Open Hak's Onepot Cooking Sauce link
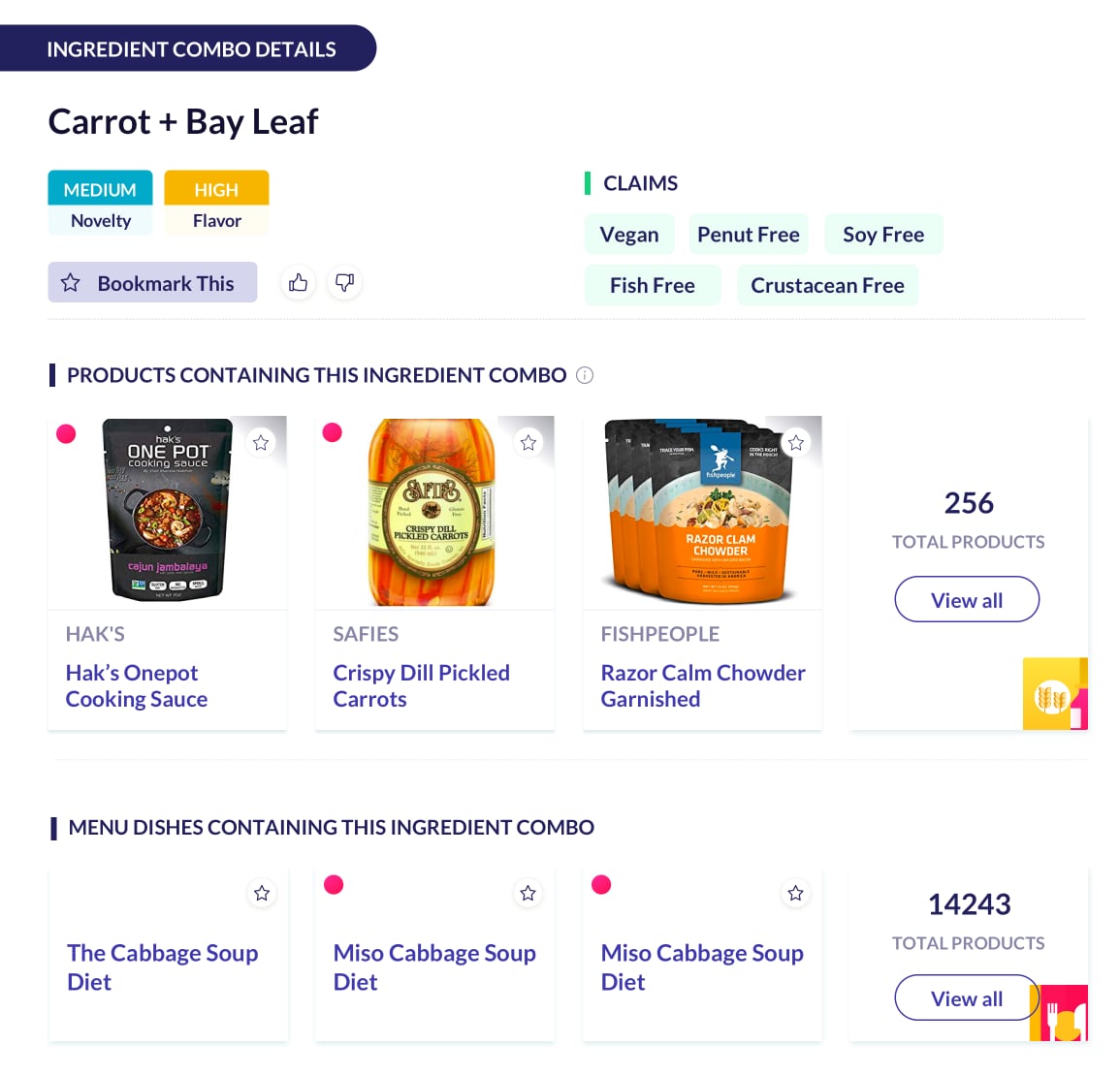 [x=137, y=685]
